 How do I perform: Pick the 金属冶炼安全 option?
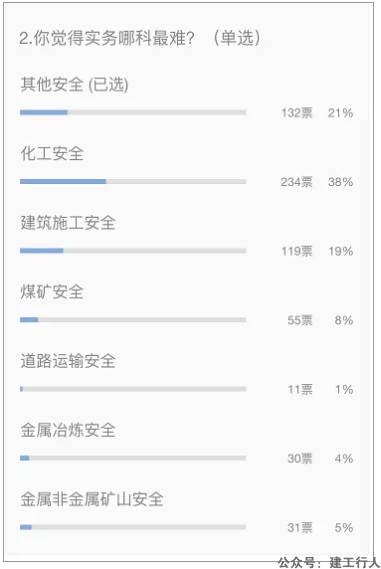(68, 430)
